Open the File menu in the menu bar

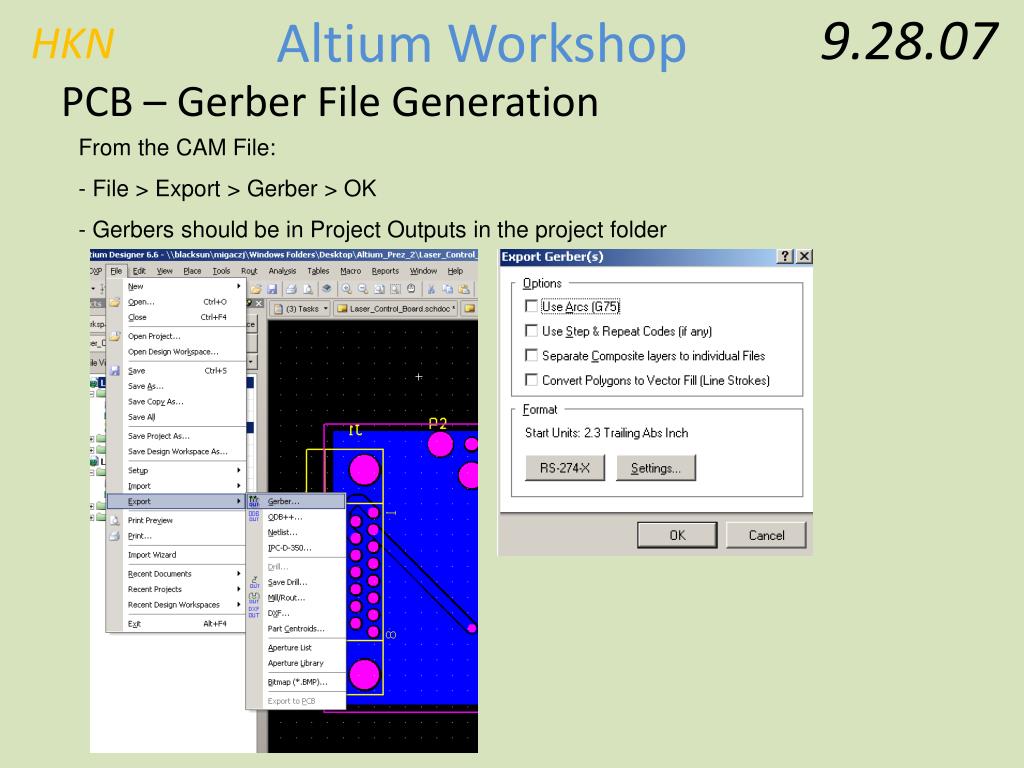pyautogui.click(x=116, y=271)
